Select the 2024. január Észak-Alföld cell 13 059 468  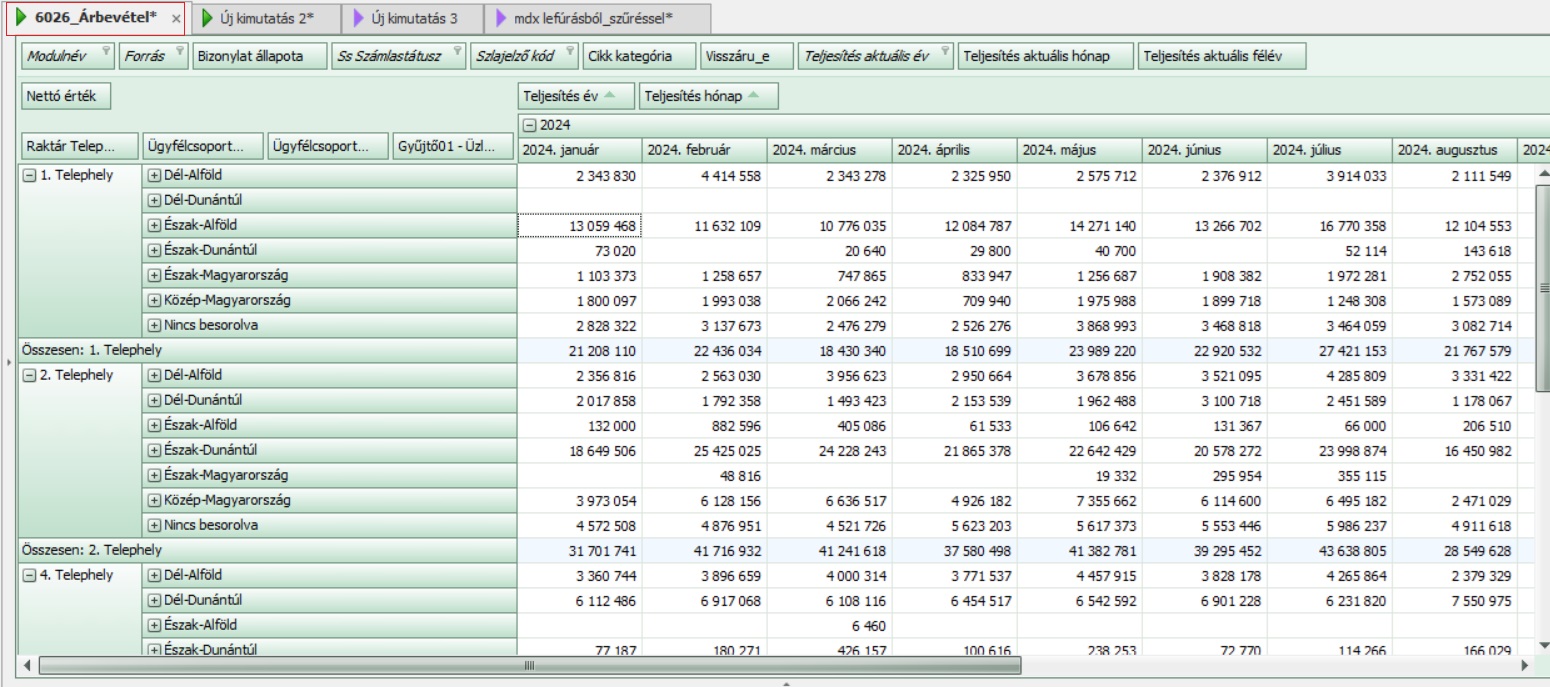(579, 226)
